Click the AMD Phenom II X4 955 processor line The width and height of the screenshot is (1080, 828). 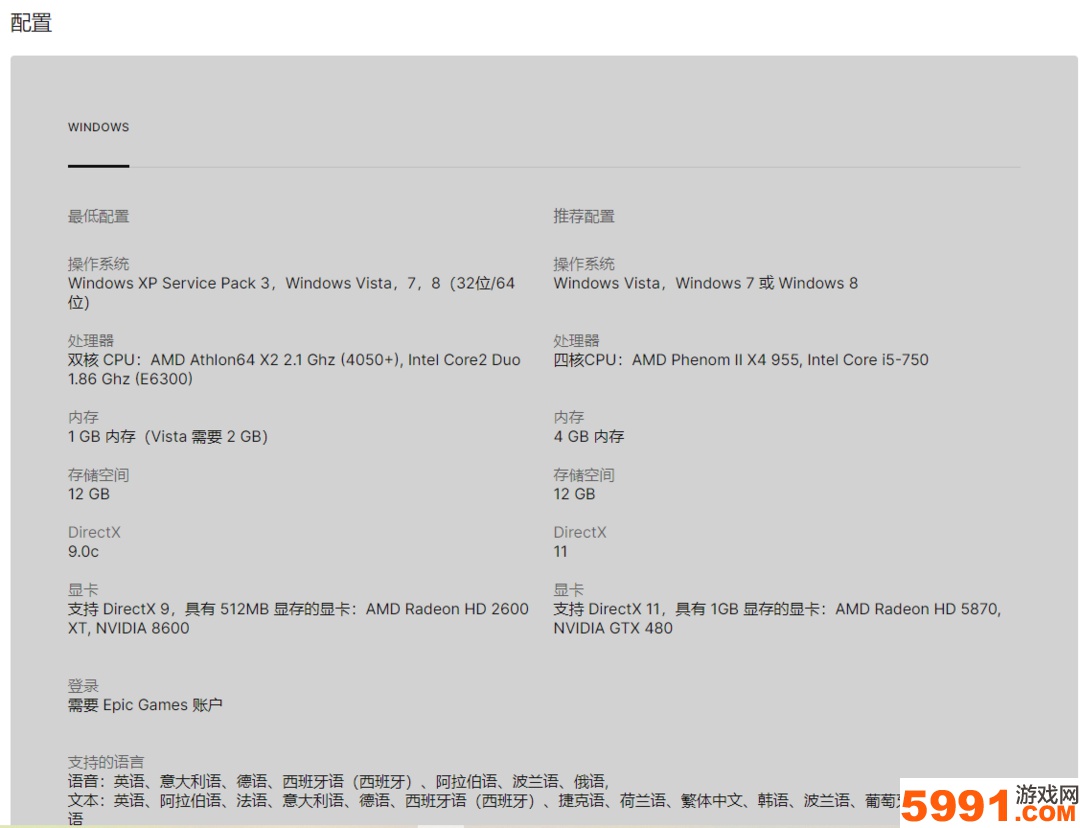click(740, 360)
